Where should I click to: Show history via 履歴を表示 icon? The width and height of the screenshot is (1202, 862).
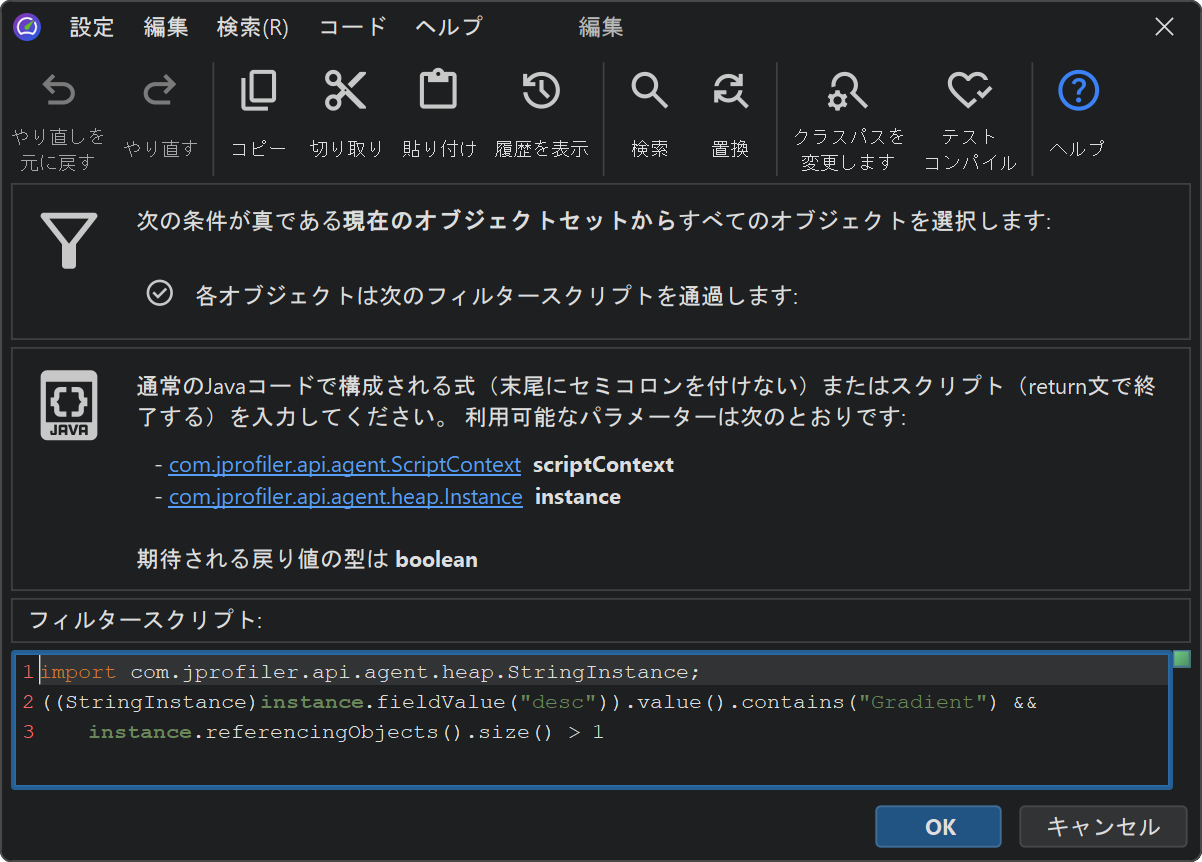541,92
